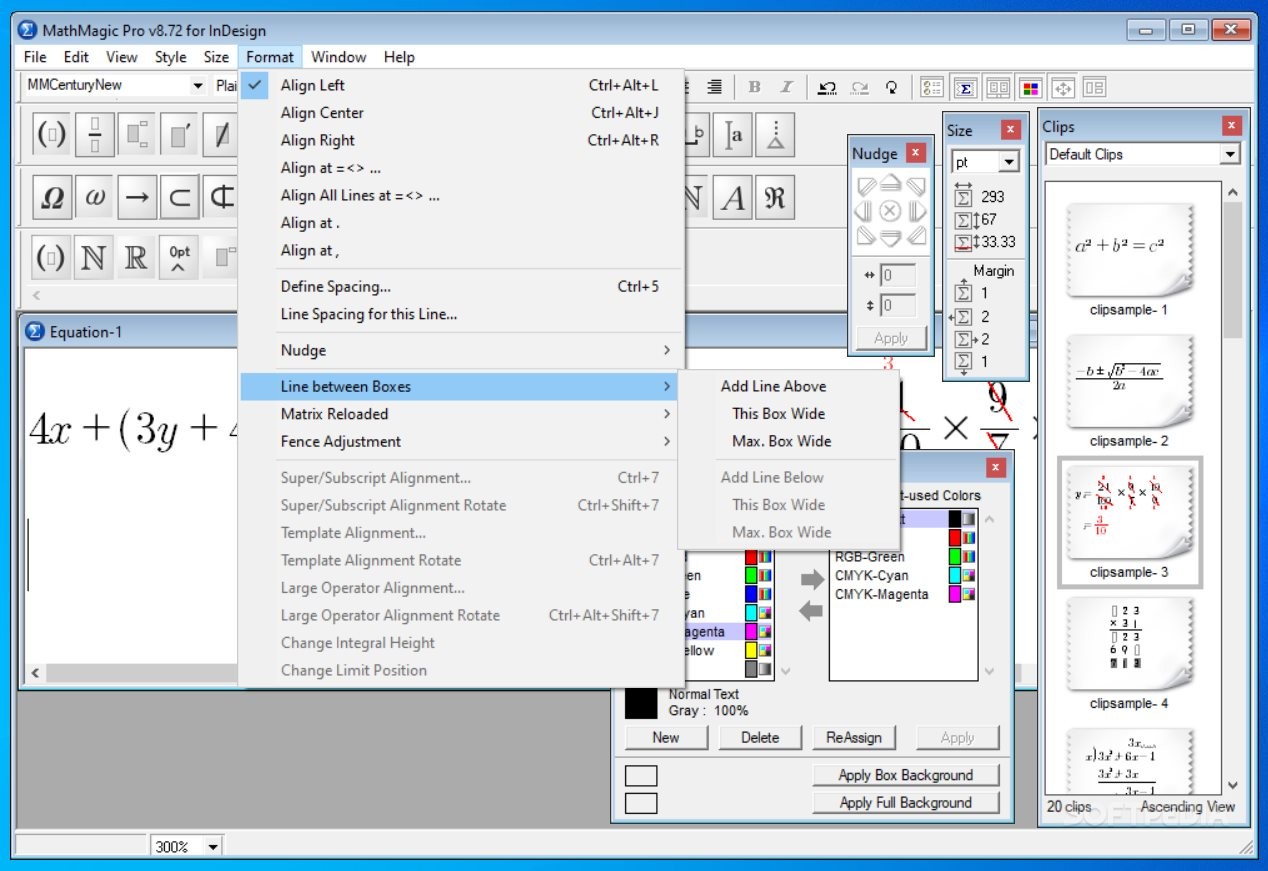Open the dotted triangle template palette

click(x=775, y=135)
